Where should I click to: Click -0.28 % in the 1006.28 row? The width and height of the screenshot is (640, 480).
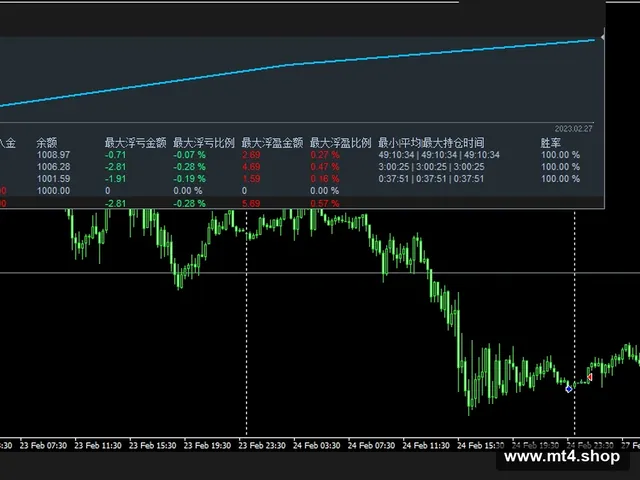[189, 167]
